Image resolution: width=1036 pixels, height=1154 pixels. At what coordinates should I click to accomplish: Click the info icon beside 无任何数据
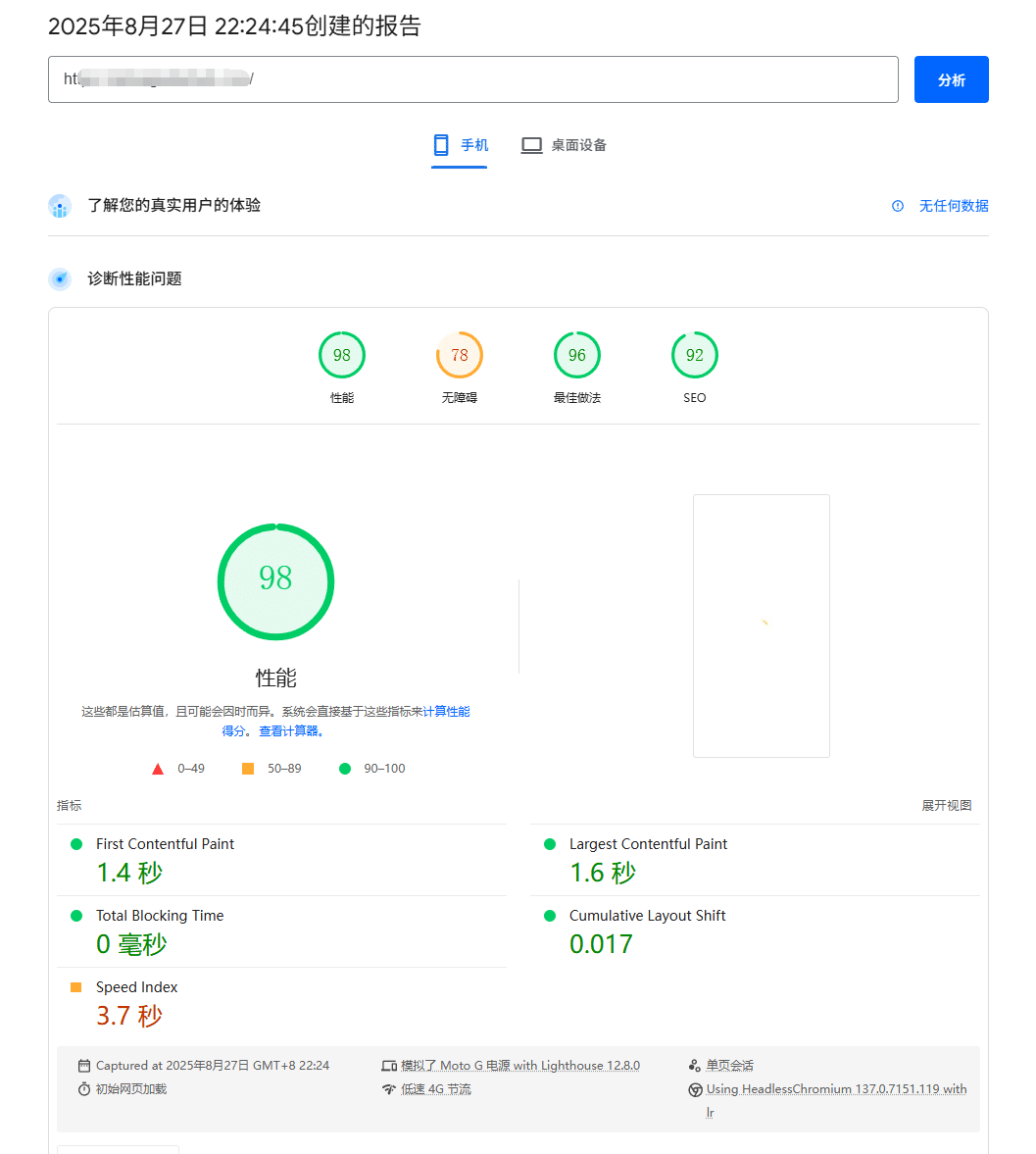(x=898, y=206)
